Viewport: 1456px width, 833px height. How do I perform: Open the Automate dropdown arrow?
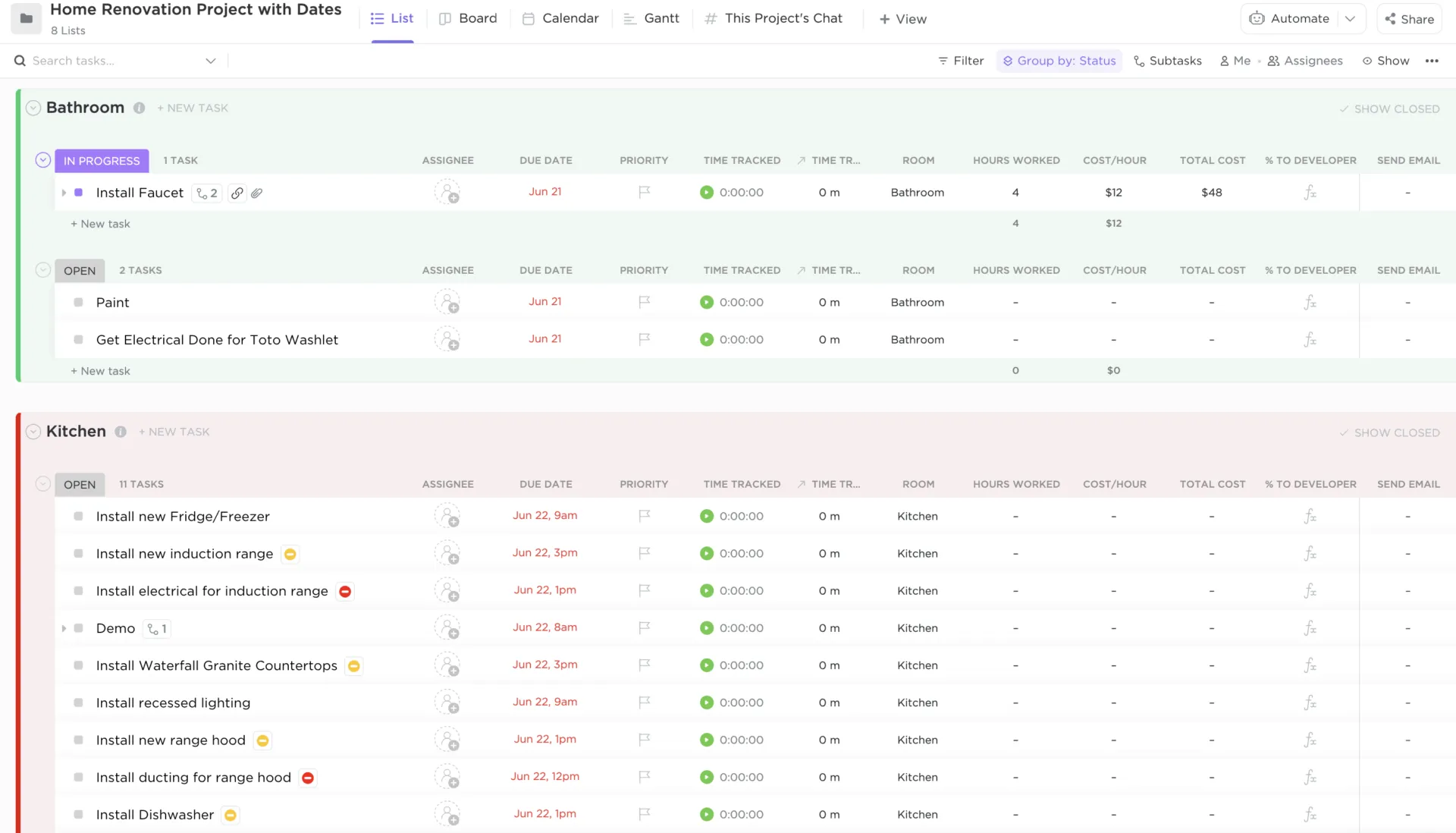(x=1351, y=19)
